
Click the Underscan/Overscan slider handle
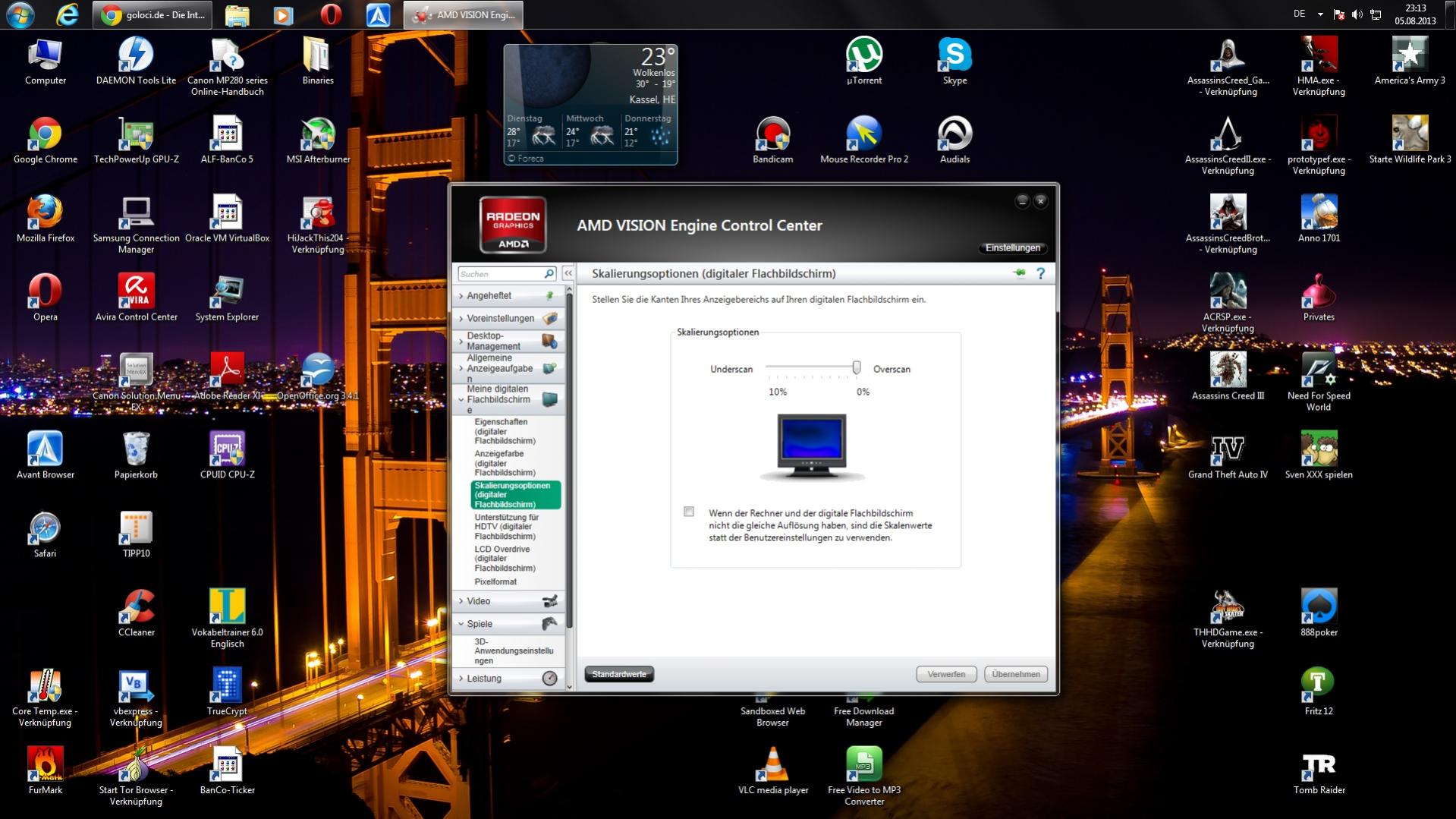[x=857, y=368]
